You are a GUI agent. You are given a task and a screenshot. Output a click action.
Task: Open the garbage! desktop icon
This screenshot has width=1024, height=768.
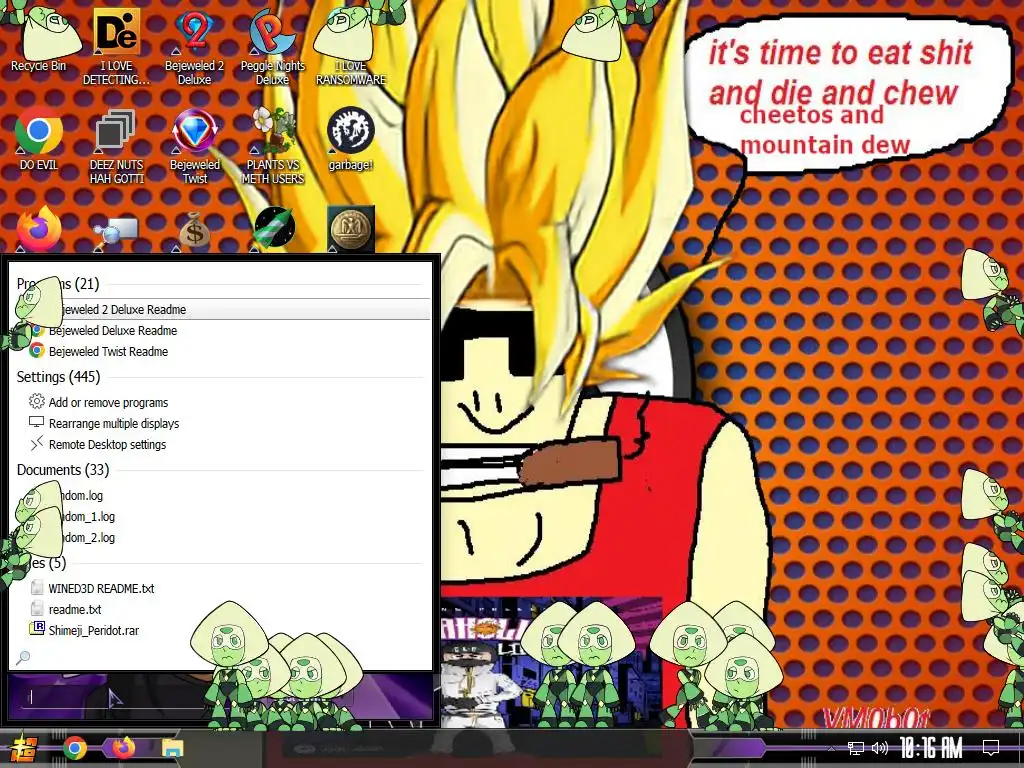tap(351, 138)
